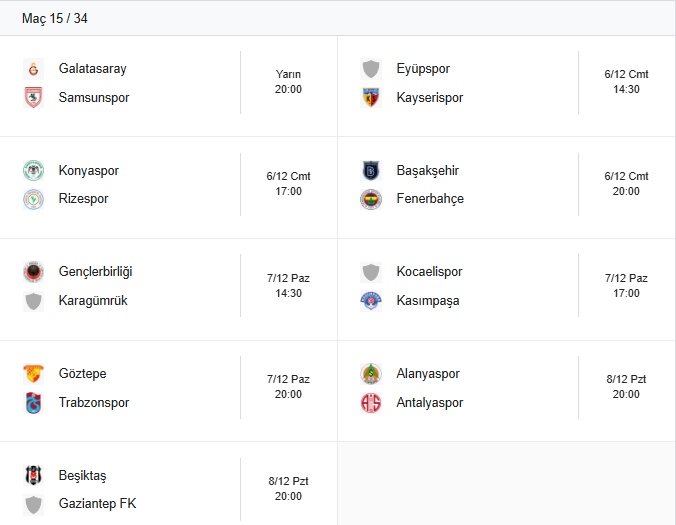Click the Konyaspor club badge
The width and height of the screenshot is (676, 525).
pos(33,171)
